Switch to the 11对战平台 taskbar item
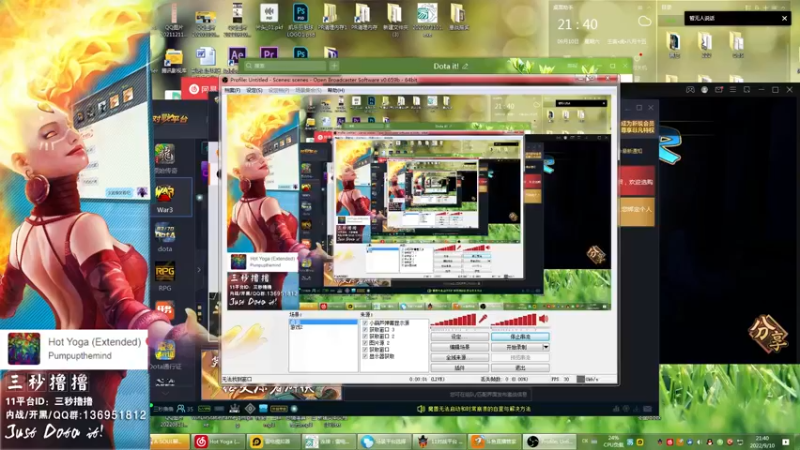This screenshot has width=800, height=450. pos(439,441)
